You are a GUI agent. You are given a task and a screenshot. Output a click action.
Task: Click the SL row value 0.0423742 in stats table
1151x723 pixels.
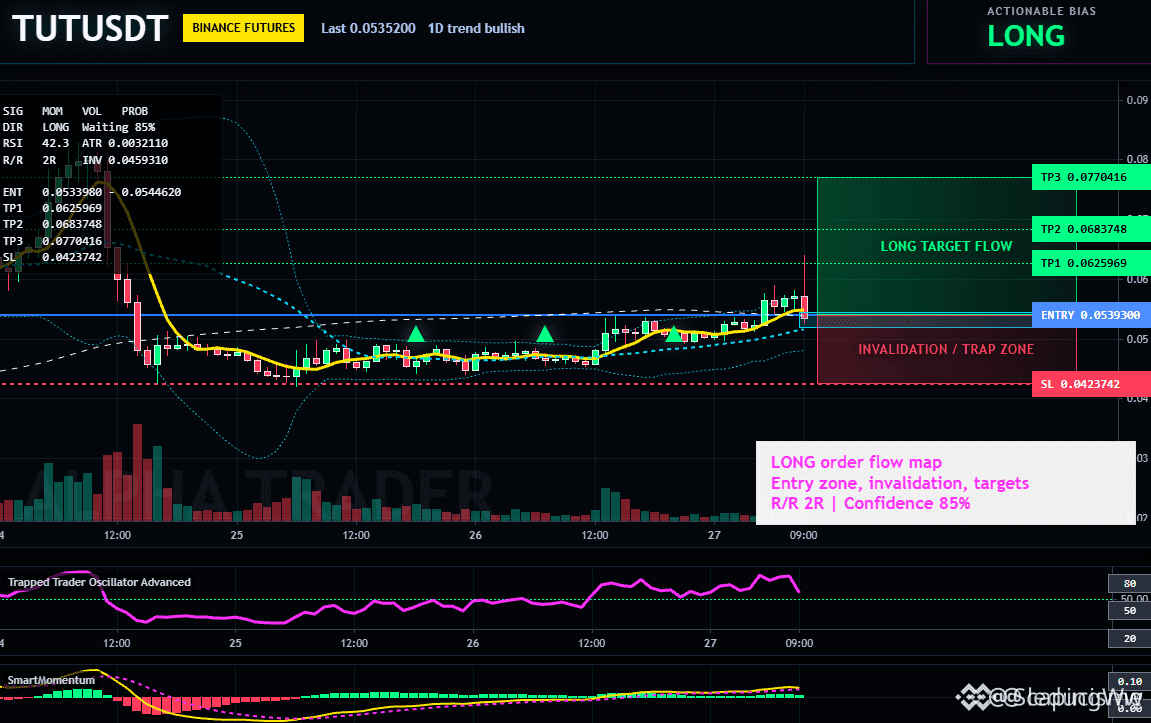[x=72, y=257]
